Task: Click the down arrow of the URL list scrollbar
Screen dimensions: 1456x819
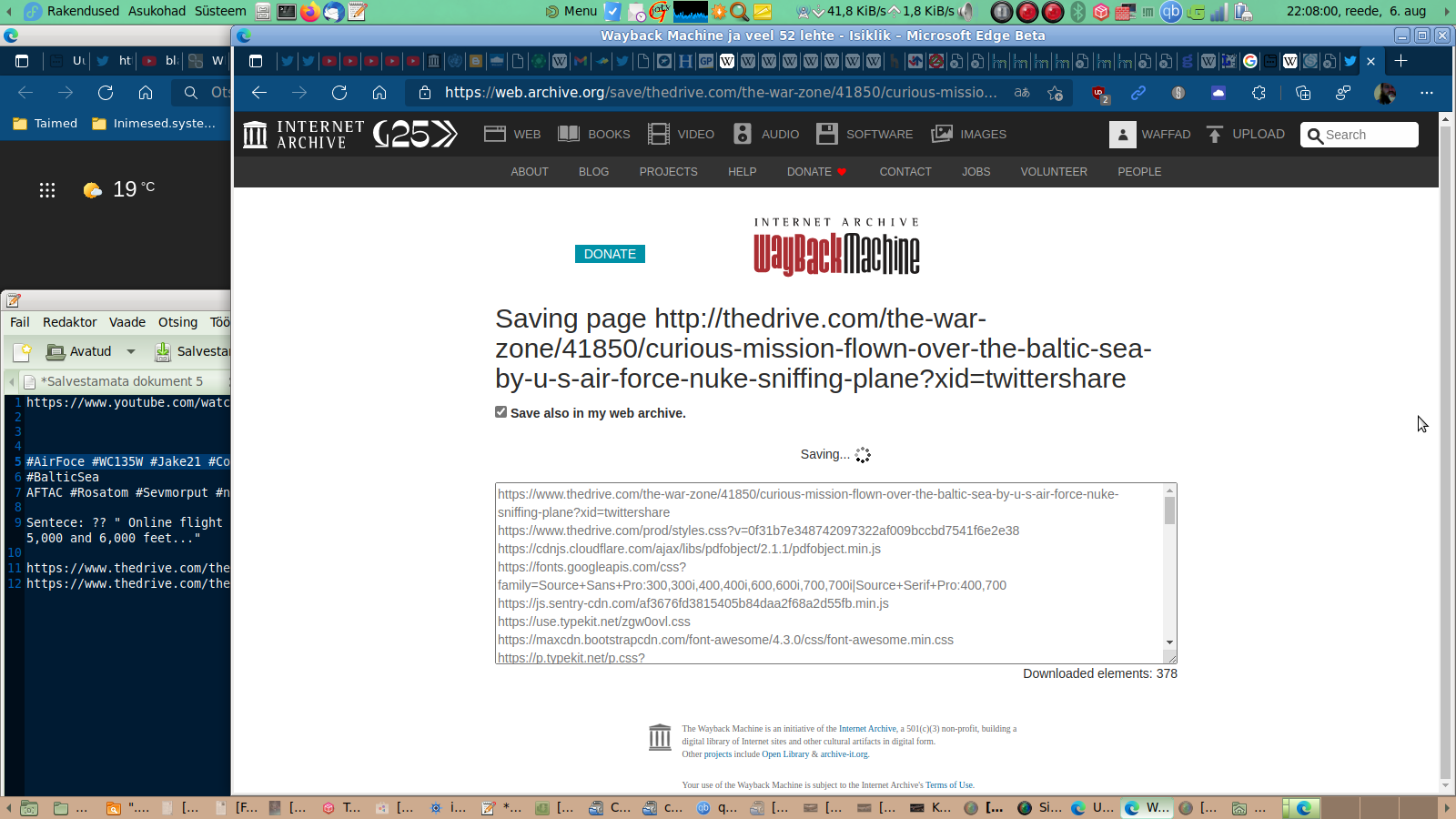Action: 1169,642
